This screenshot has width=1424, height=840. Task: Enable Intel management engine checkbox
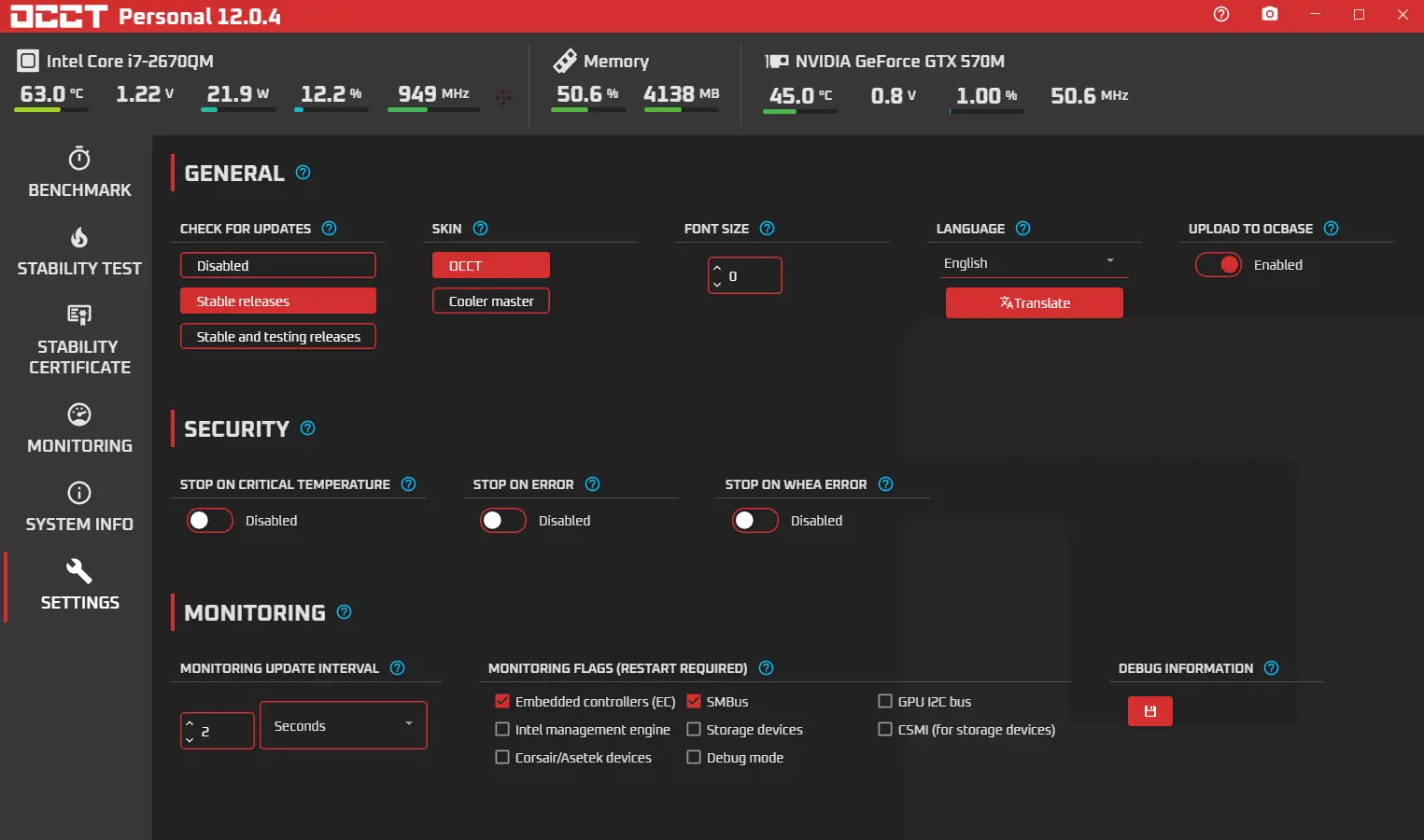502,729
